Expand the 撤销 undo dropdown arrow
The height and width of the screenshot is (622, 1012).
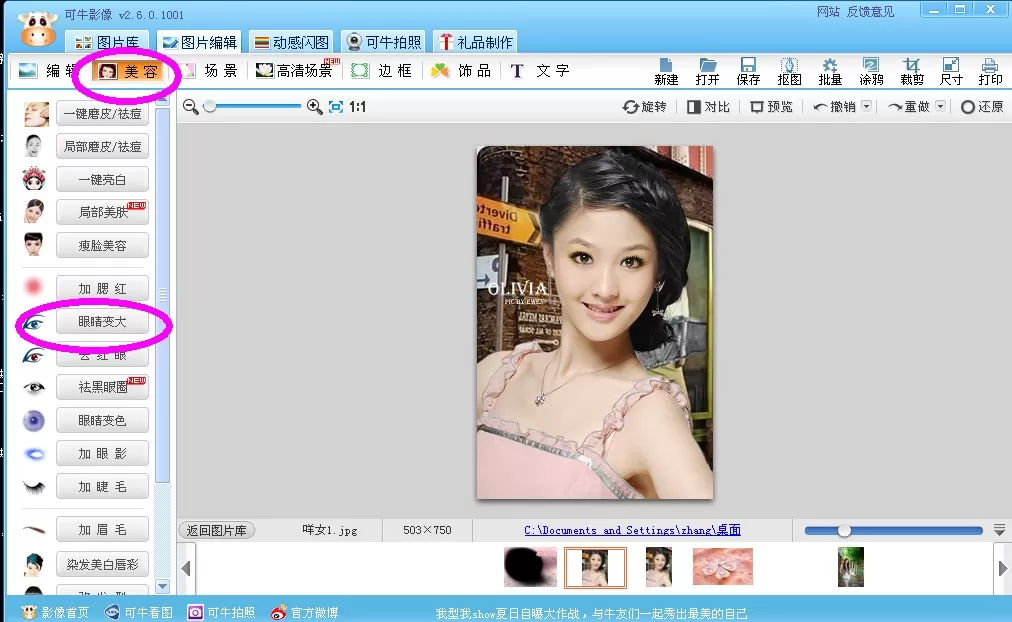point(867,106)
